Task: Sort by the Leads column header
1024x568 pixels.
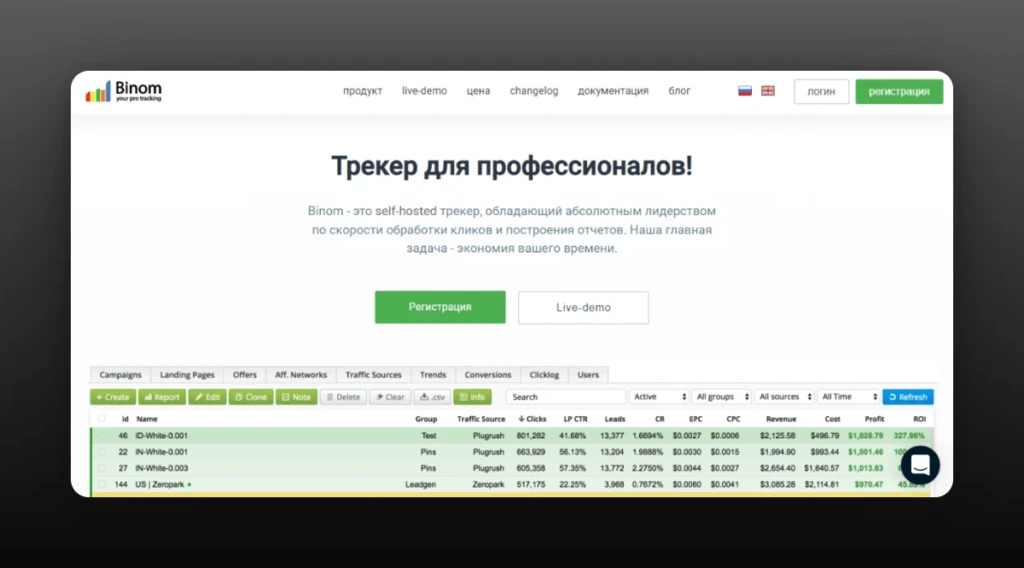Action: click(615, 419)
